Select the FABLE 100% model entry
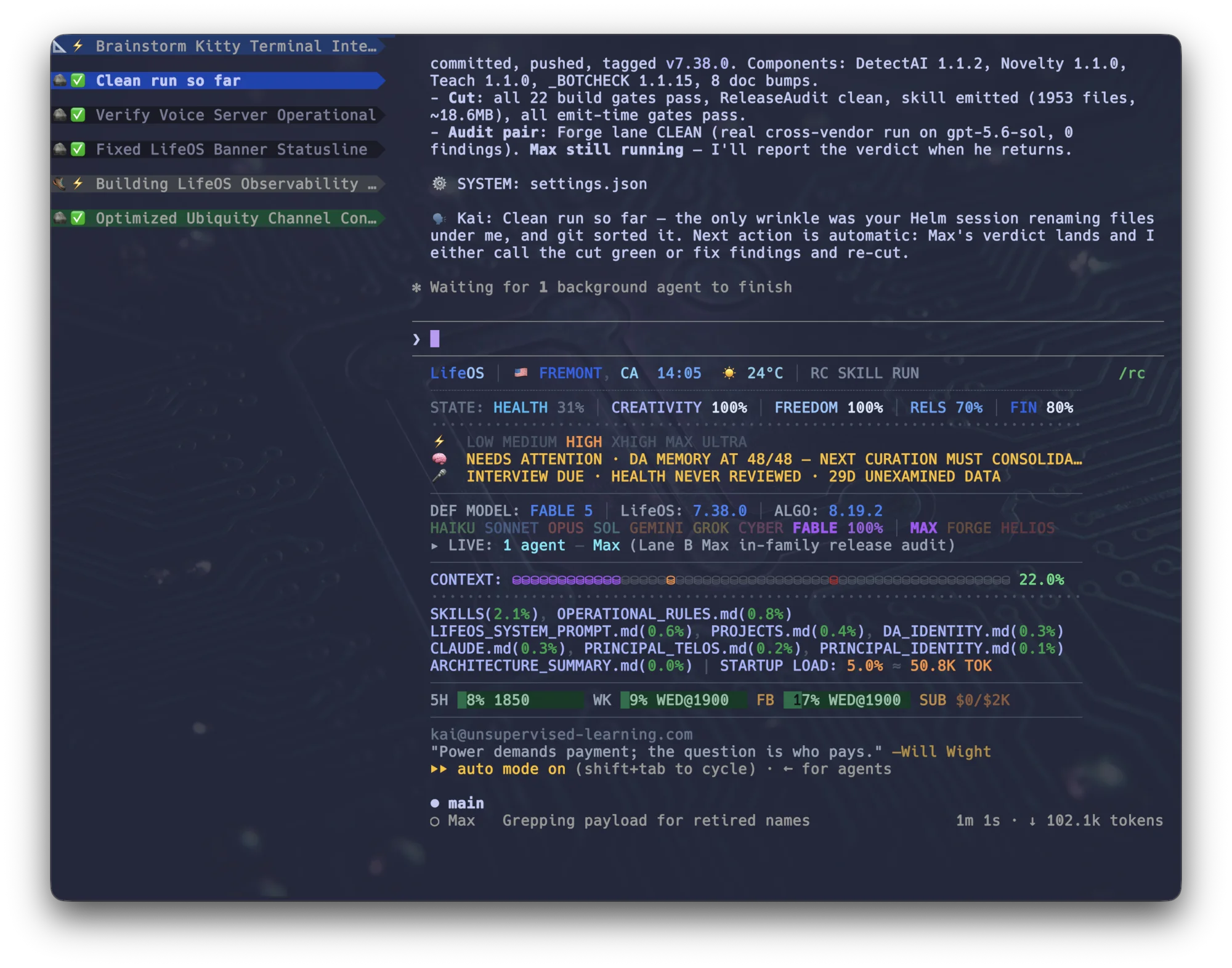This screenshot has width=1232, height=968. (838, 528)
